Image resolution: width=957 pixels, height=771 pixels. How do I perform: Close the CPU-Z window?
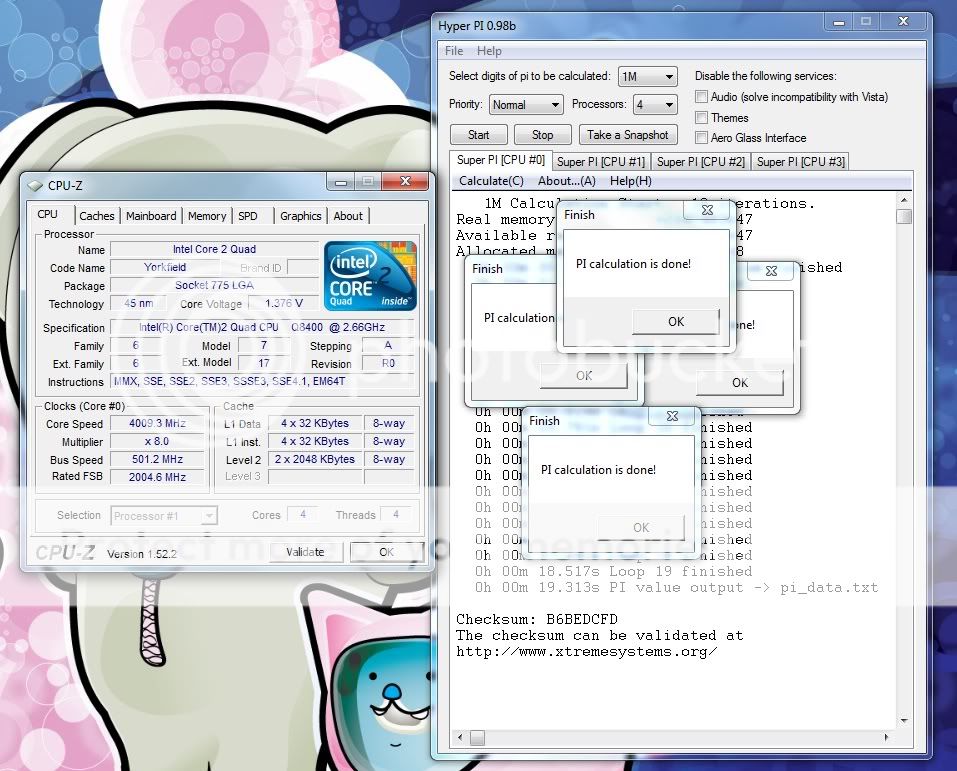[406, 182]
